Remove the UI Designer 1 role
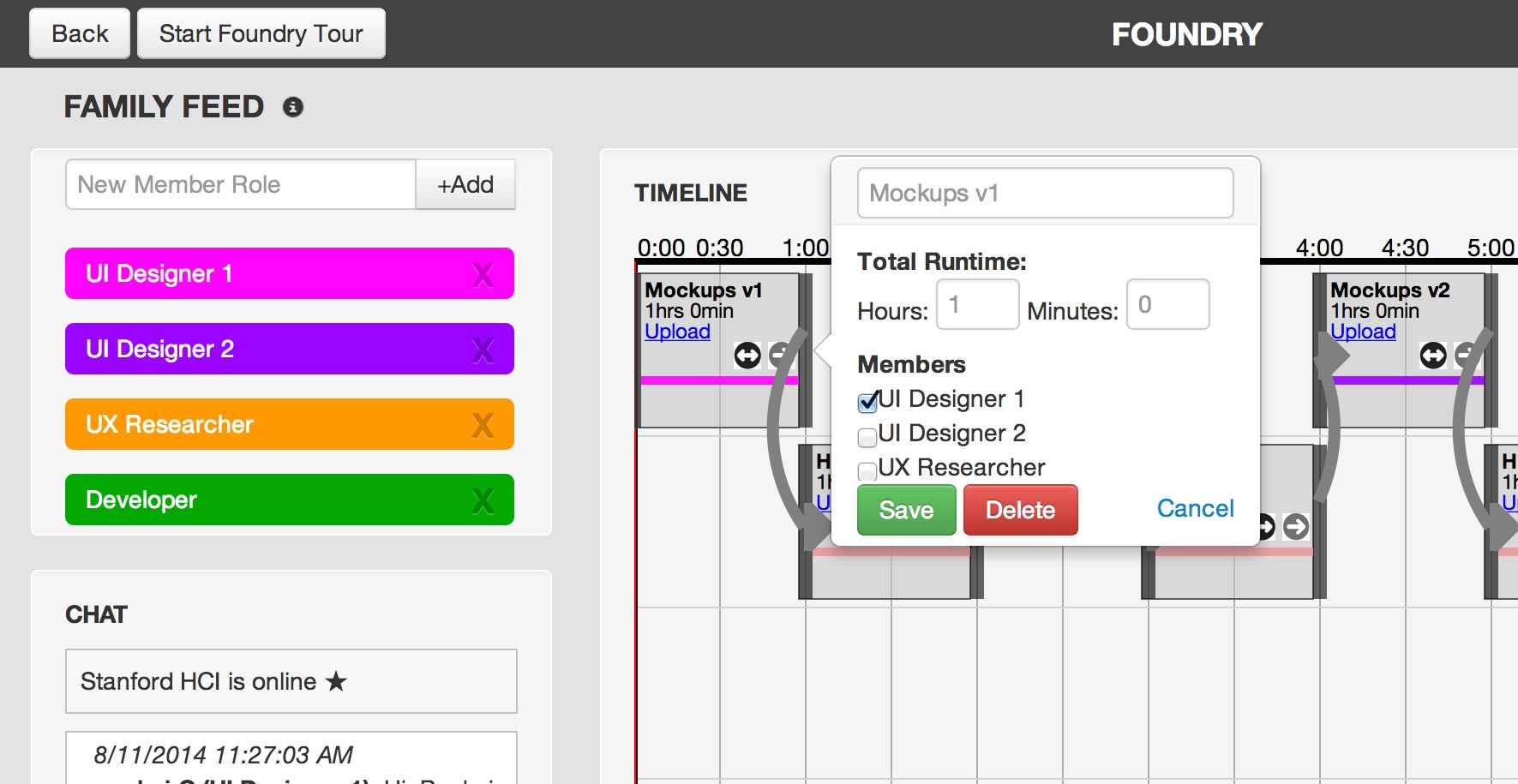The image size is (1518, 784). point(483,274)
